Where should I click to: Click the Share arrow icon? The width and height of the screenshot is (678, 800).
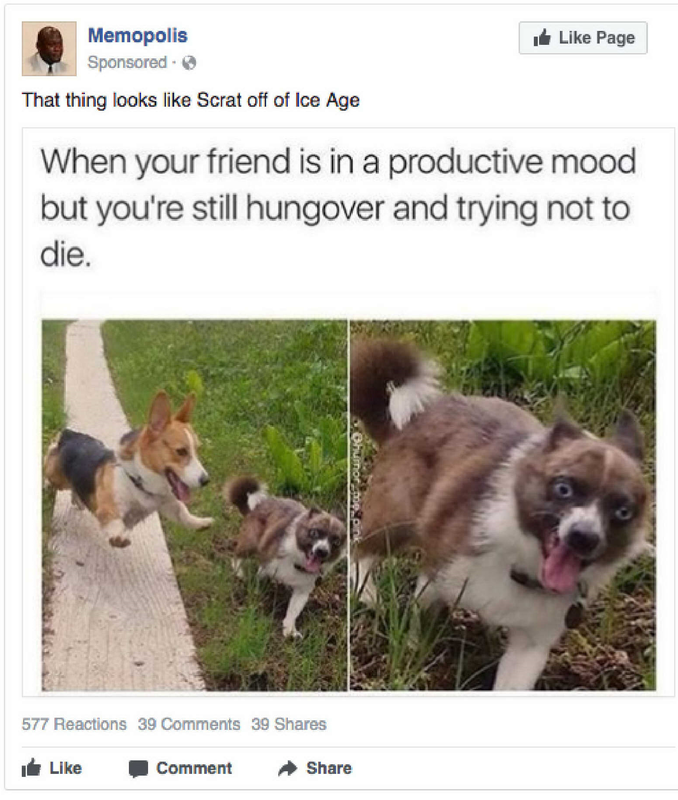point(288,768)
